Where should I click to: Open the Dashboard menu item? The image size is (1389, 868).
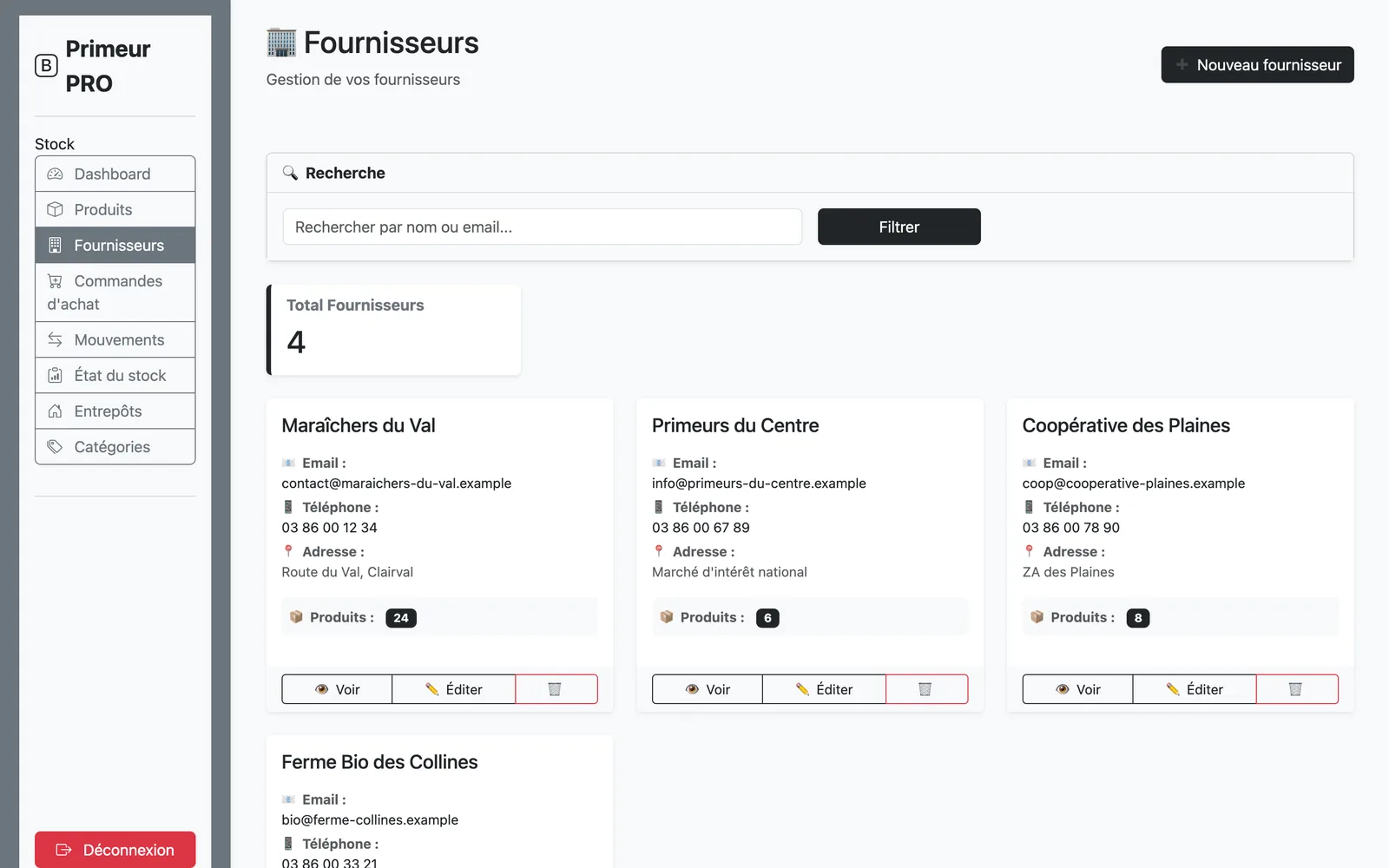(x=115, y=174)
